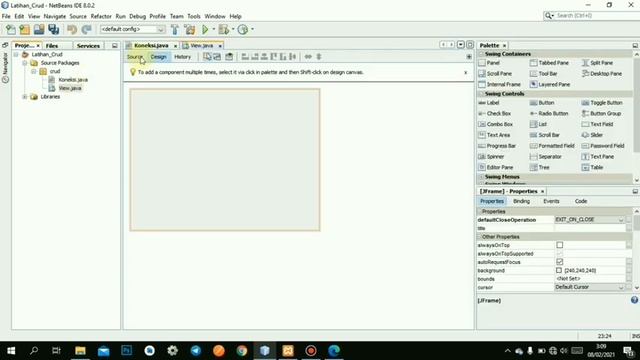This screenshot has height=360, width=640.
Task: Collapse the Swing Containers palette section
Action: tap(481, 54)
